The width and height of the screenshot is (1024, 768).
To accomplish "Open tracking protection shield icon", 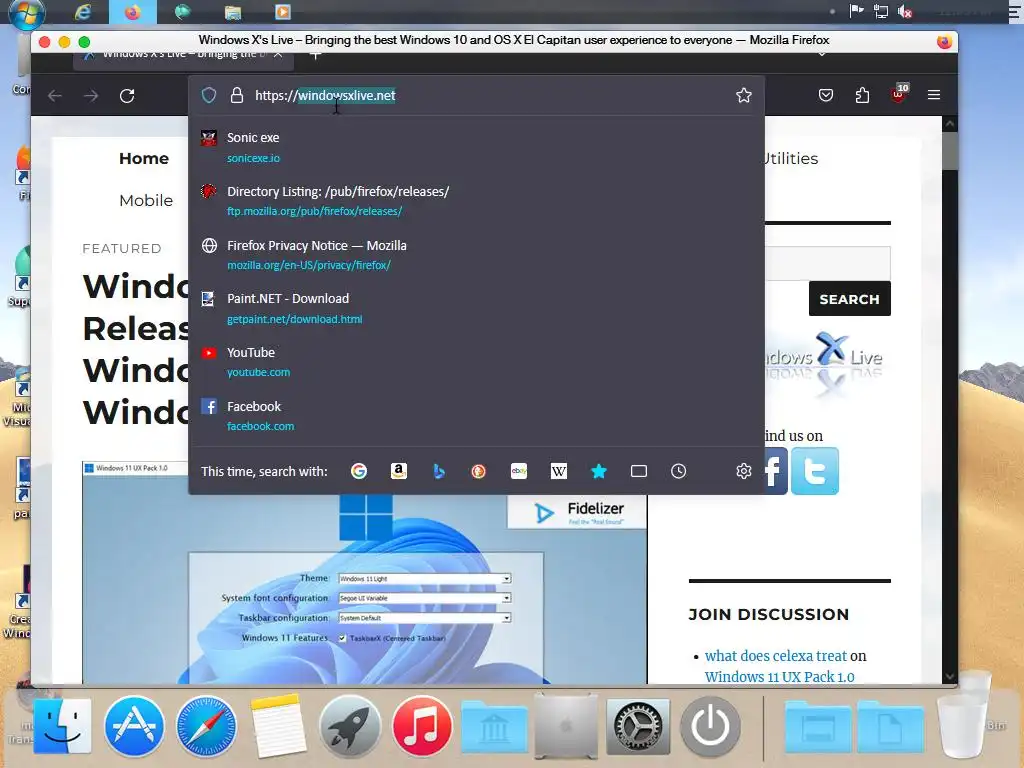I will click(209, 95).
